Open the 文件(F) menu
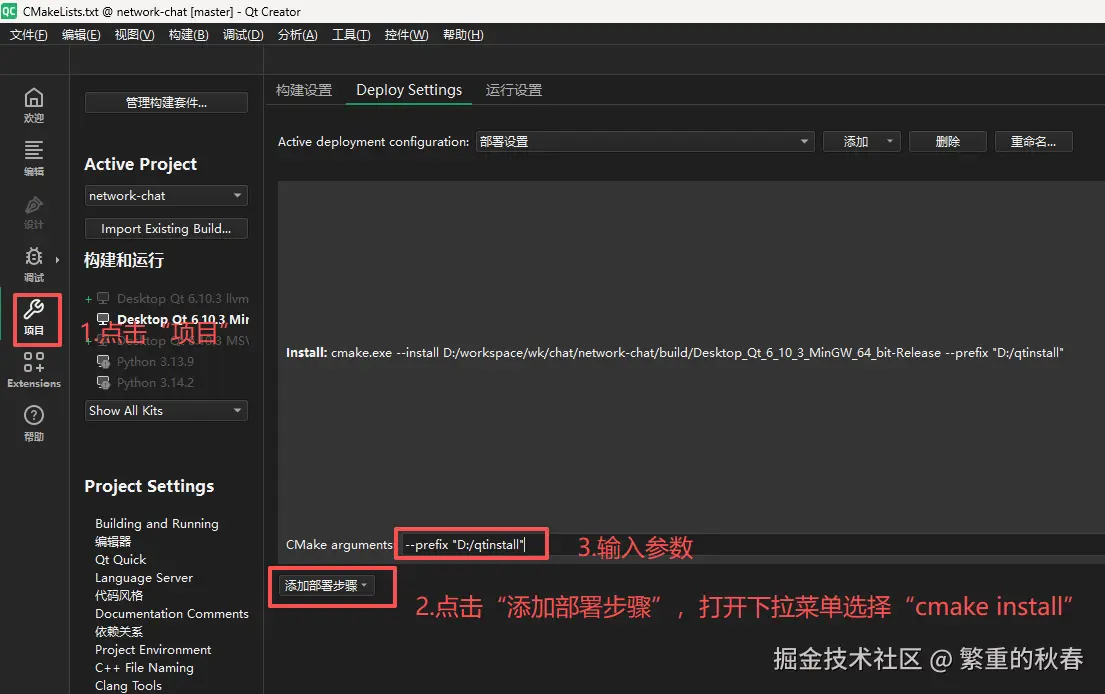 (x=28, y=35)
